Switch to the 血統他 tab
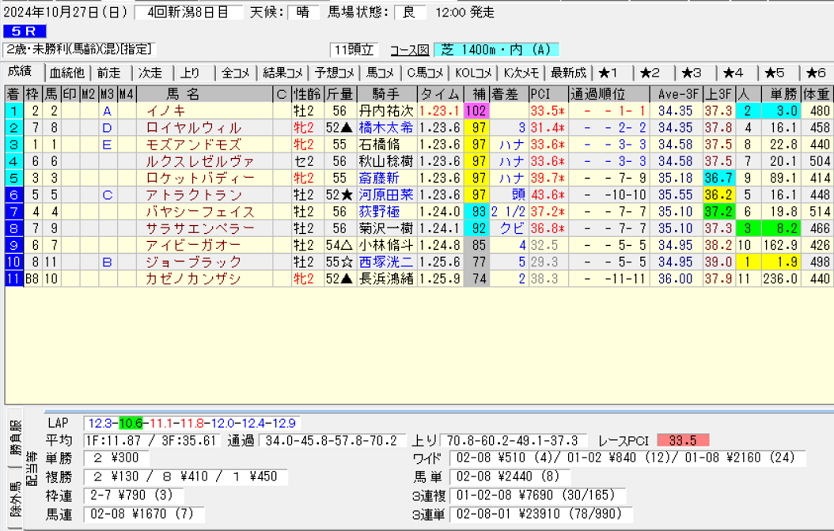834x531 pixels. [66, 73]
